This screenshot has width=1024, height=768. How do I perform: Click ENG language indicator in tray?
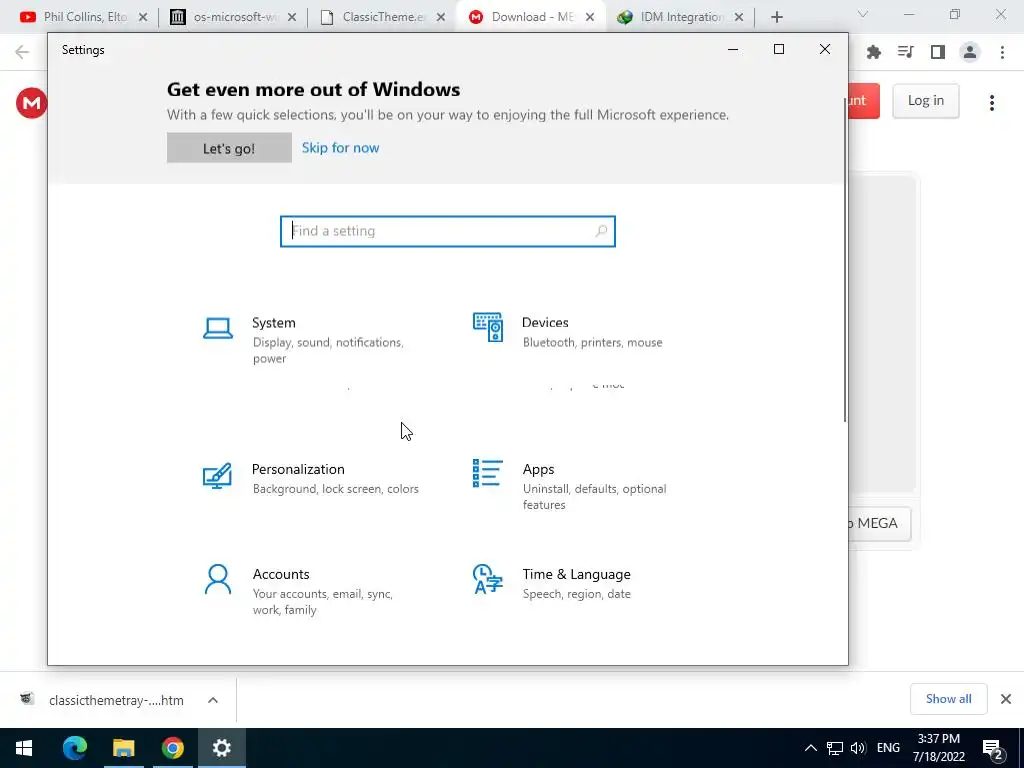tap(888, 748)
